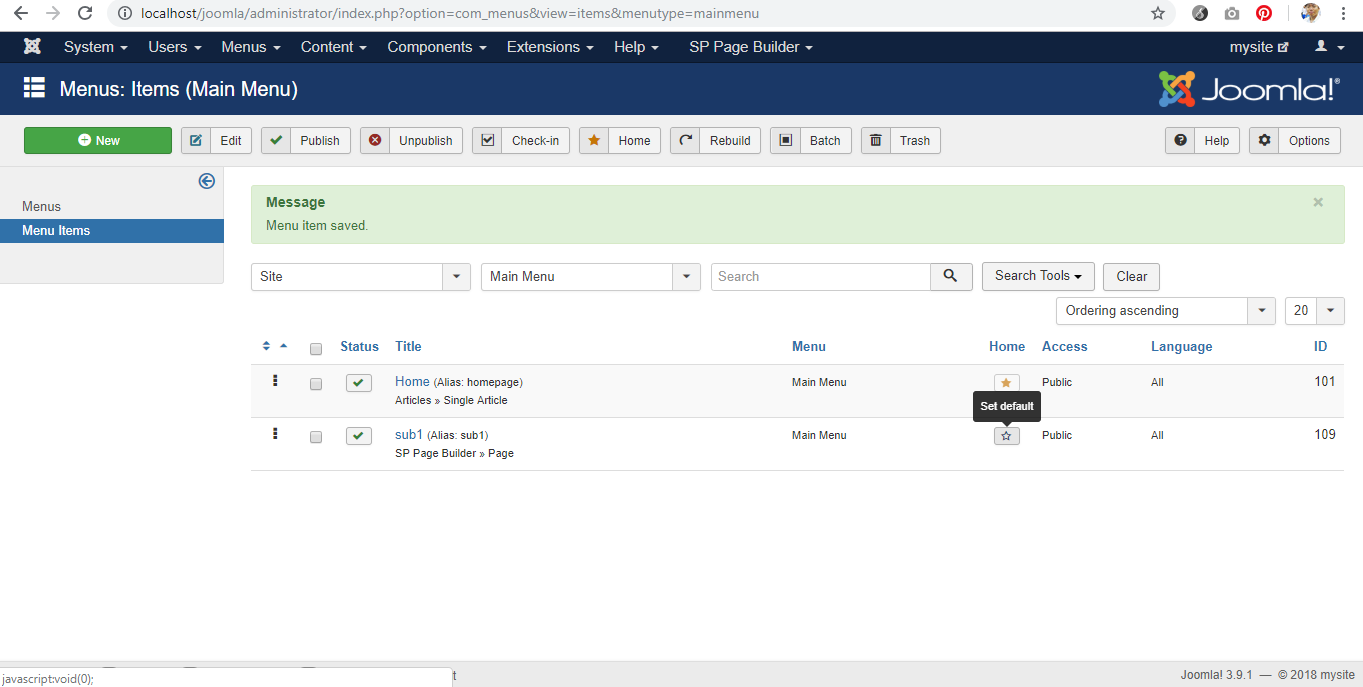Screen dimensions: 1363x687
Task: Bookmark page with the browser star icon
Action: click(1158, 14)
